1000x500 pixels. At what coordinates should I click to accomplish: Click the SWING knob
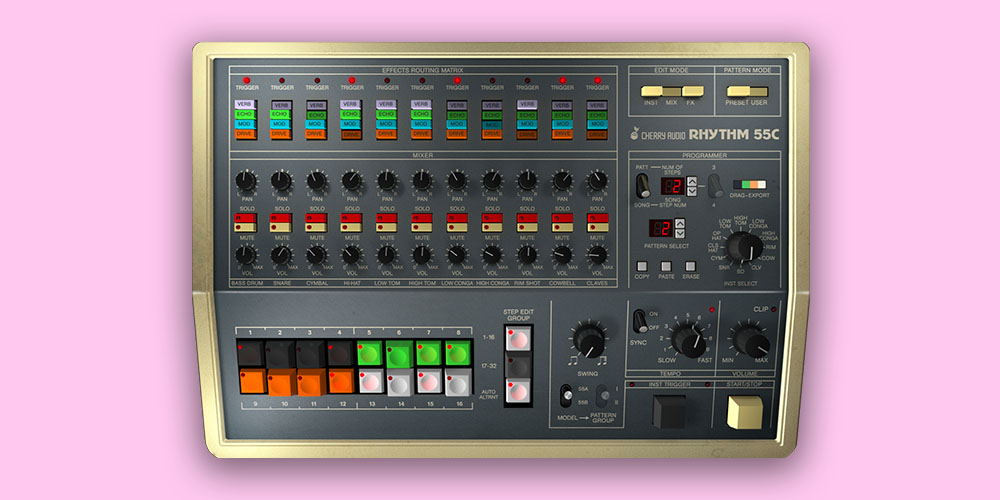589,339
